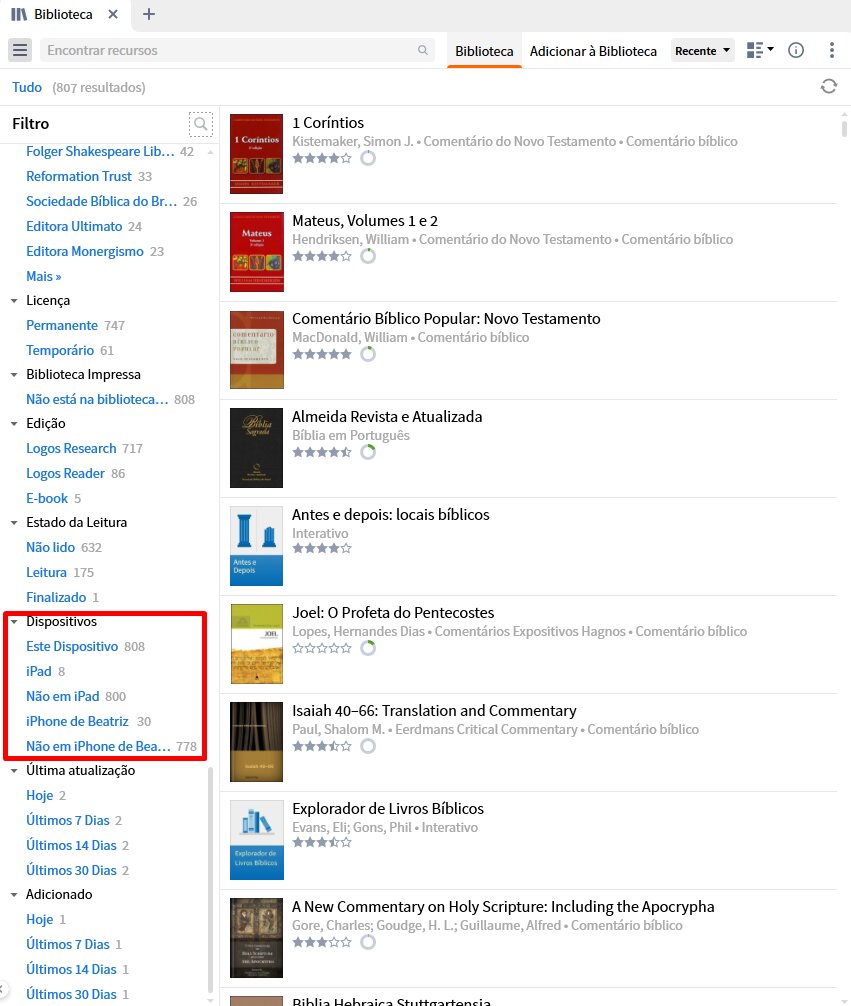The width and height of the screenshot is (851, 1006).
Task: Filter Adicionado by Últimos 30 Dias
Action: pos(71,994)
